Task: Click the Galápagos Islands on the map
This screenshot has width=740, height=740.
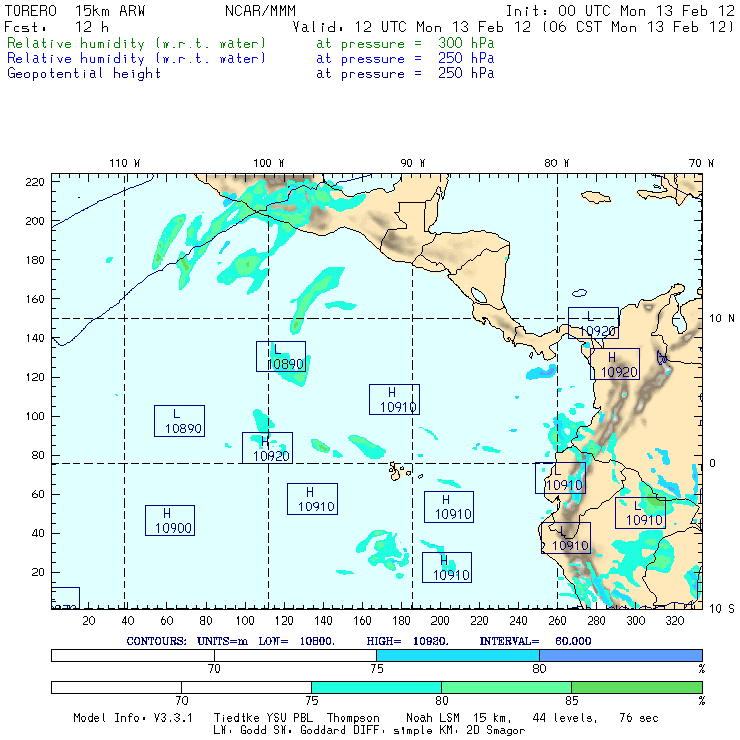Action: (400, 469)
